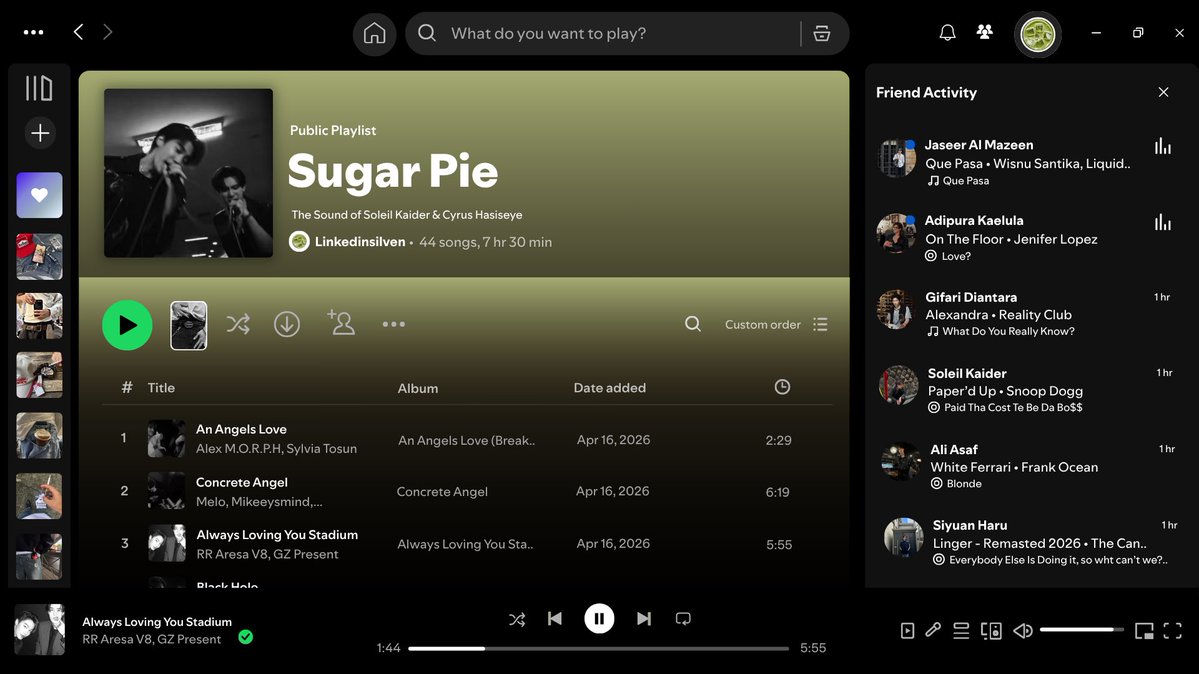Play the Sugar Pie playlist
Image resolution: width=1199 pixels, height=674 pixels.
[127, 325]
